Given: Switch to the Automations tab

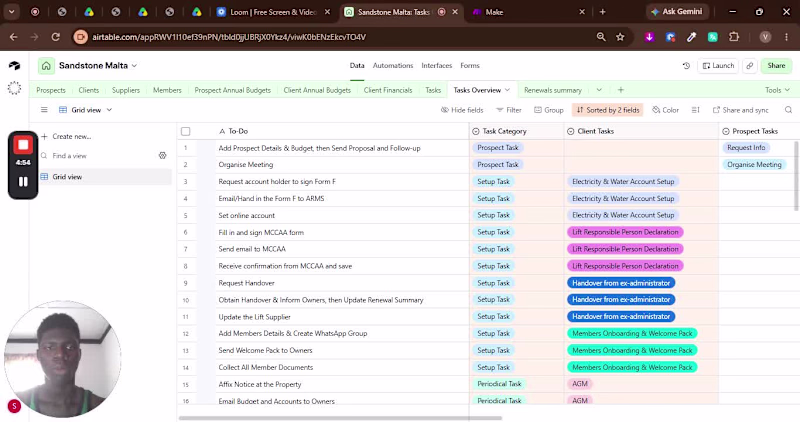Looking at the screenshot, I should [x=393, y=65].
